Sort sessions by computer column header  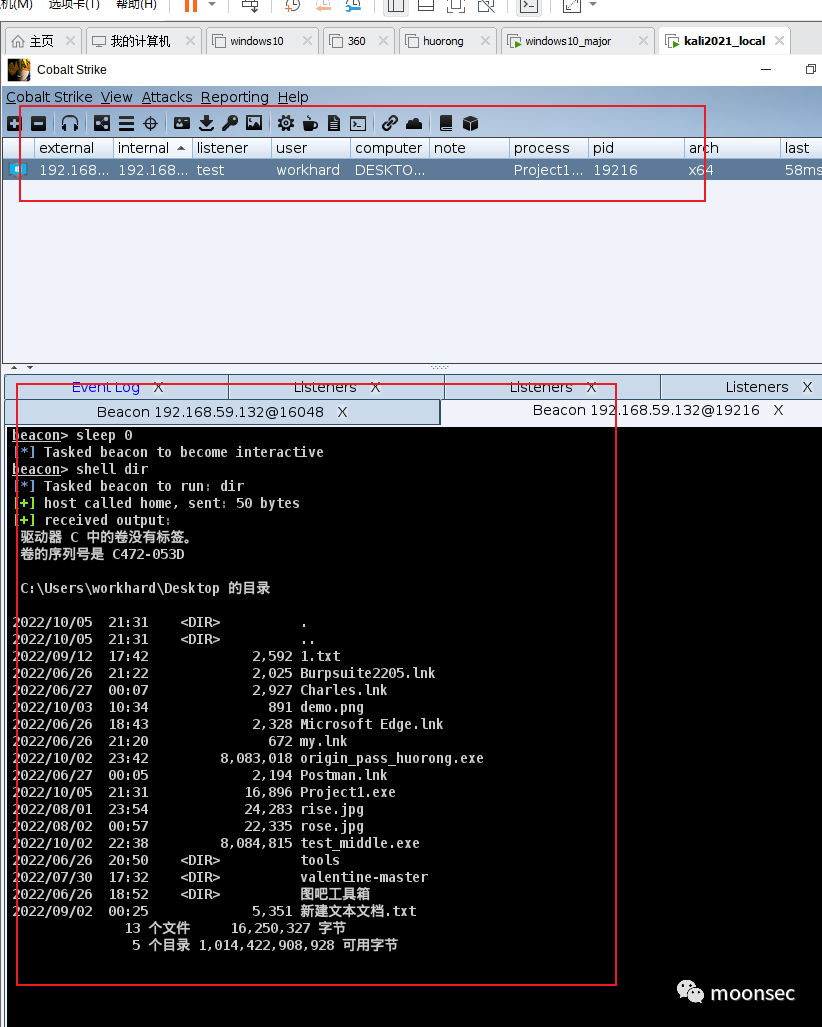[x=390, y=148]
